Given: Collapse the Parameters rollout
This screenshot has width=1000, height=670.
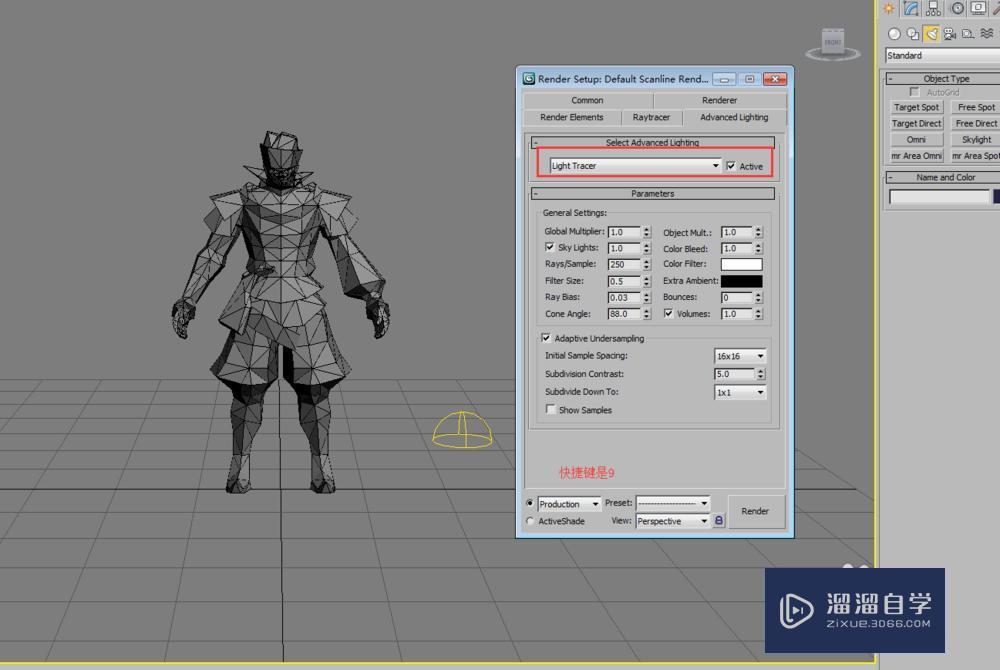Looking at the screenshot, I should (652, 193).
